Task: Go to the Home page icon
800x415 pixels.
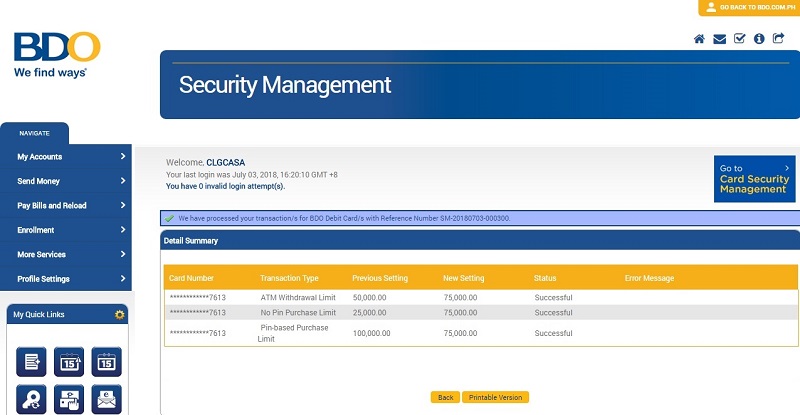Action: [699, 39]
